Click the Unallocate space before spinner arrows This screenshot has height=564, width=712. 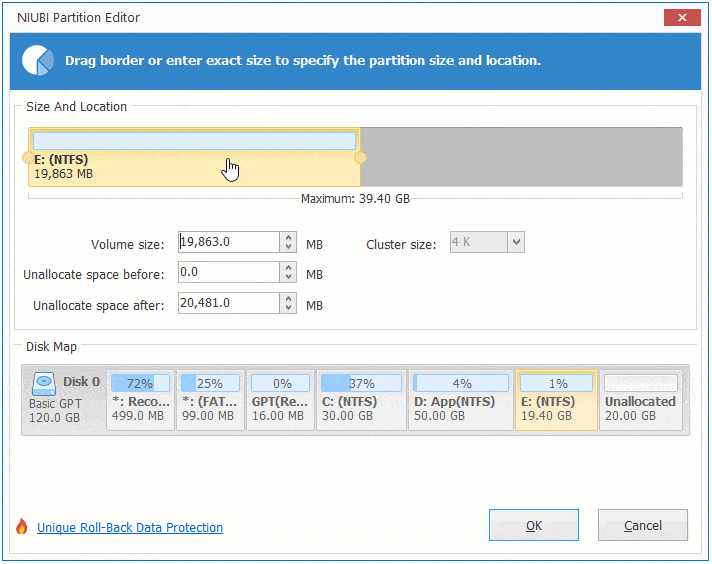pos(289,273)
